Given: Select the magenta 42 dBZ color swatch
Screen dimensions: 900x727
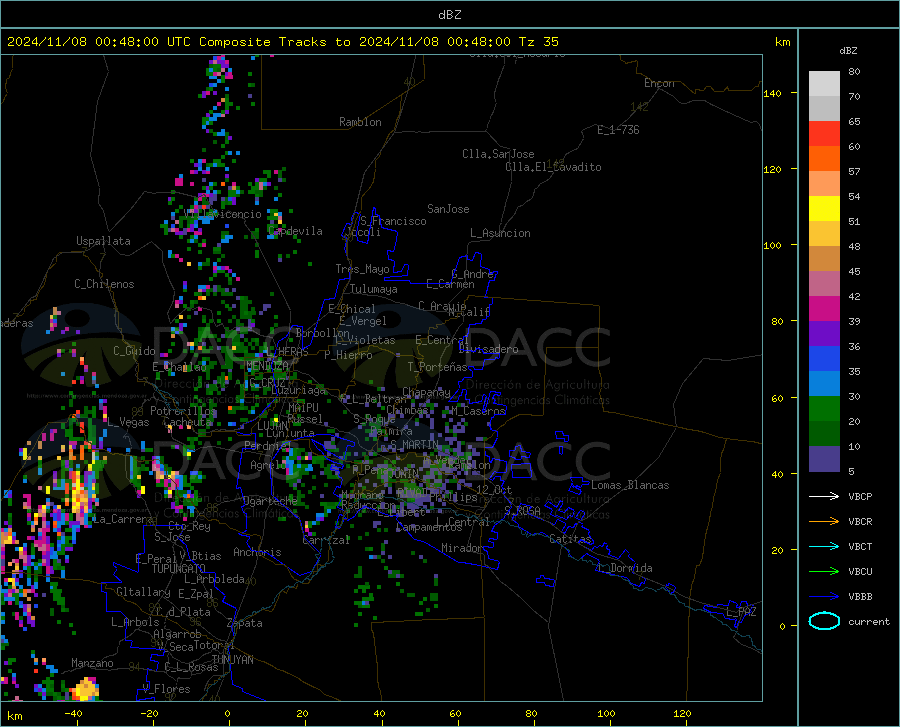Looking at the screenshot, I should point(824,309).
